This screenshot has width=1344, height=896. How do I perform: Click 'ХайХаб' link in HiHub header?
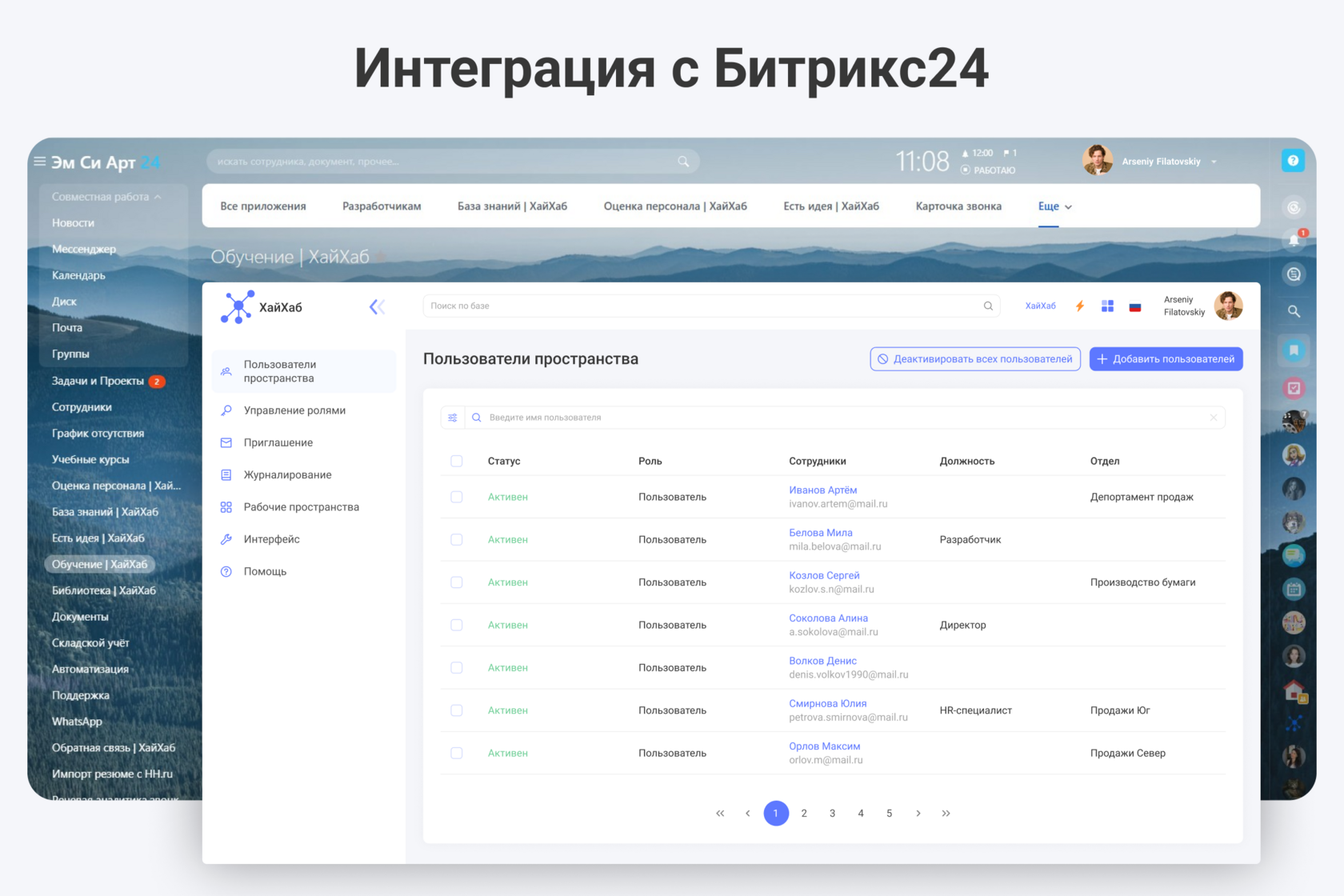pos(1041,306)
